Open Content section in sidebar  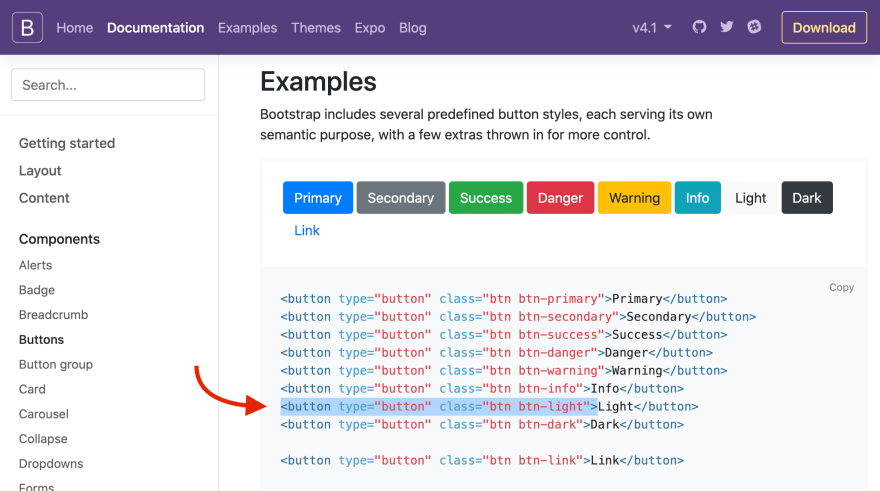coord(44,198)
